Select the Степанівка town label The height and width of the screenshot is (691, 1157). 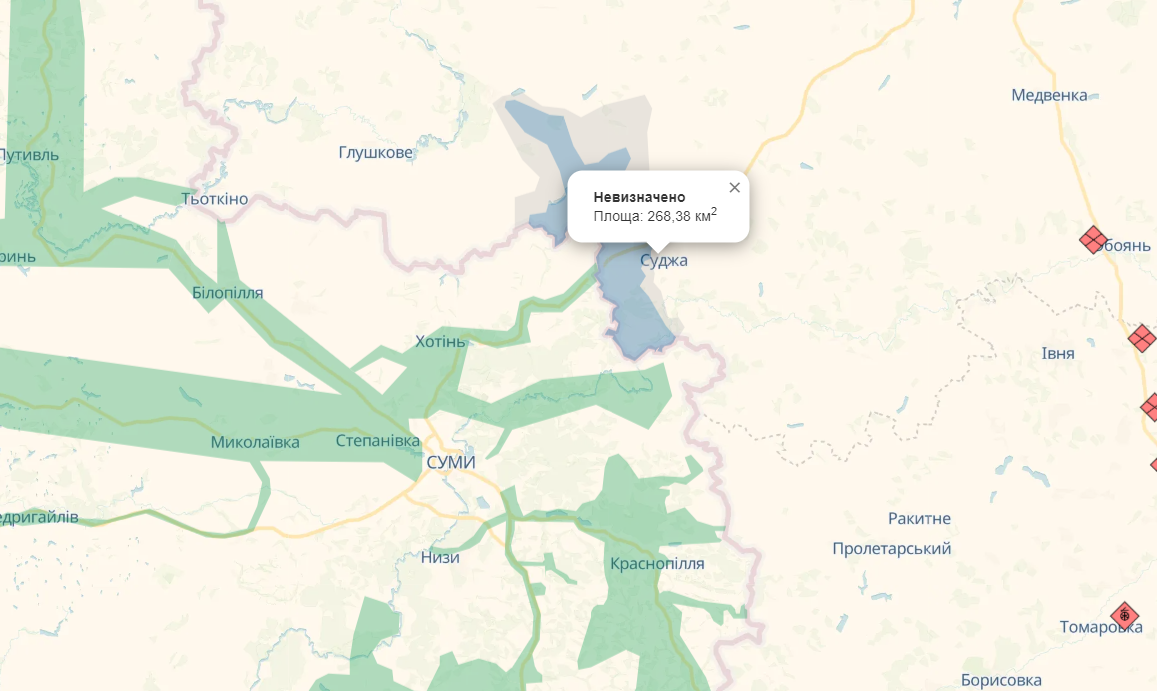coord(378,441)
